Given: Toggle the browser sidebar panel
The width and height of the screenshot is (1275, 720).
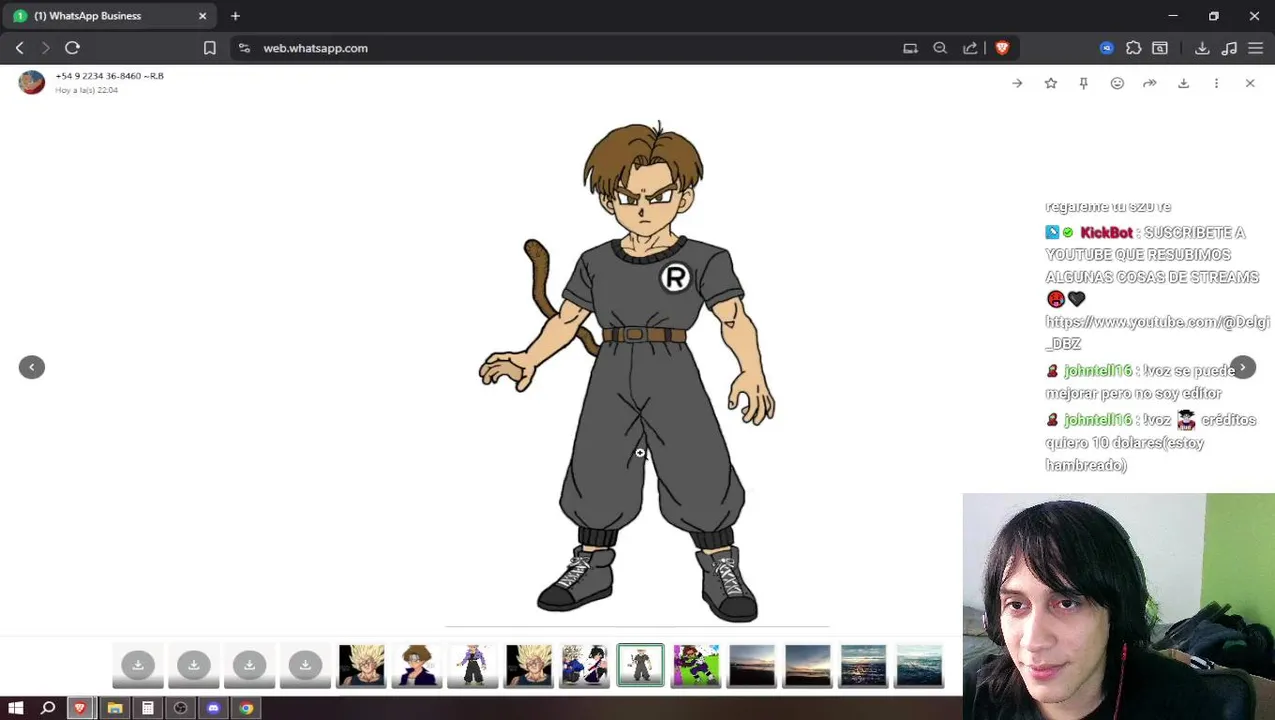Looking at the screenshot, I should [x=1160, y=48].
